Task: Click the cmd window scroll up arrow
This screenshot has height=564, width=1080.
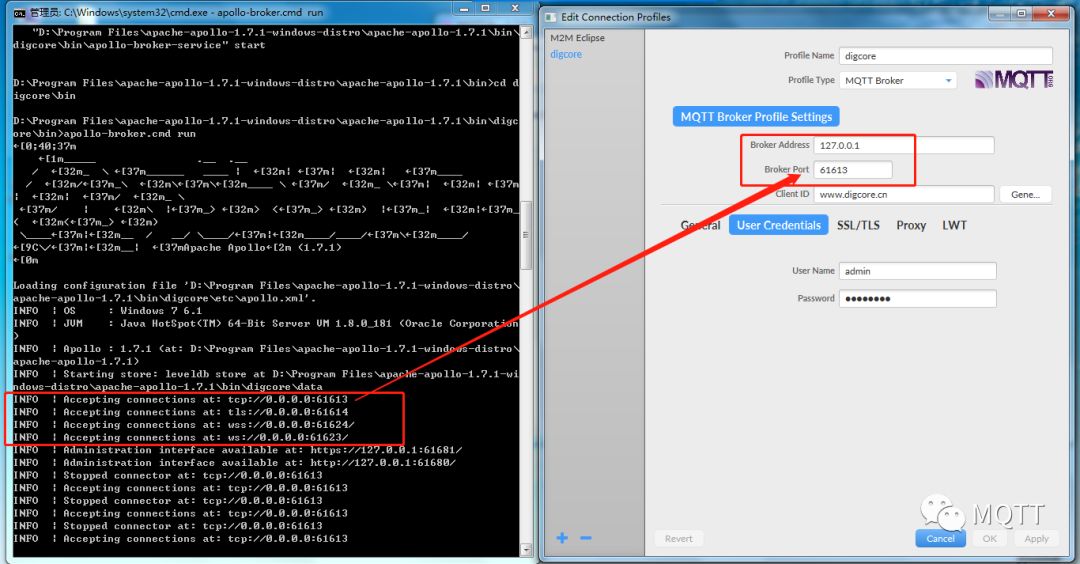Action: coord(526,32)
